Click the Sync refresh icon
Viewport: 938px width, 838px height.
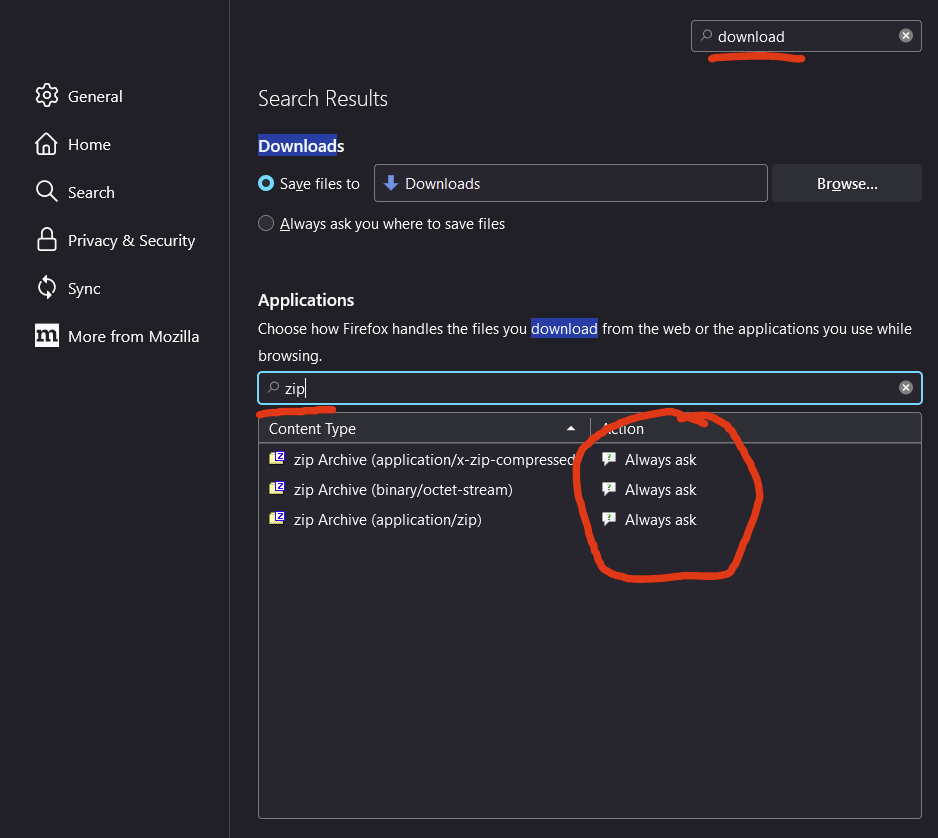(x=47, y=288)
